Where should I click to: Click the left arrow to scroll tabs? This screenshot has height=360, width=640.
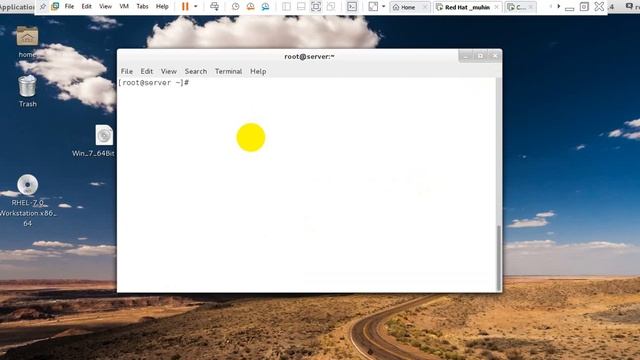pos(551,6)
